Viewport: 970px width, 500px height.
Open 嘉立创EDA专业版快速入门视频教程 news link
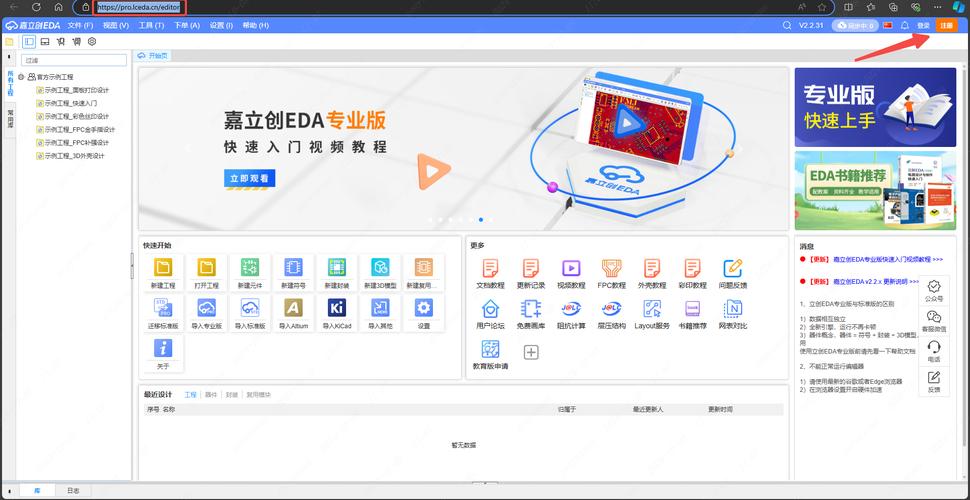coord(888,259)
